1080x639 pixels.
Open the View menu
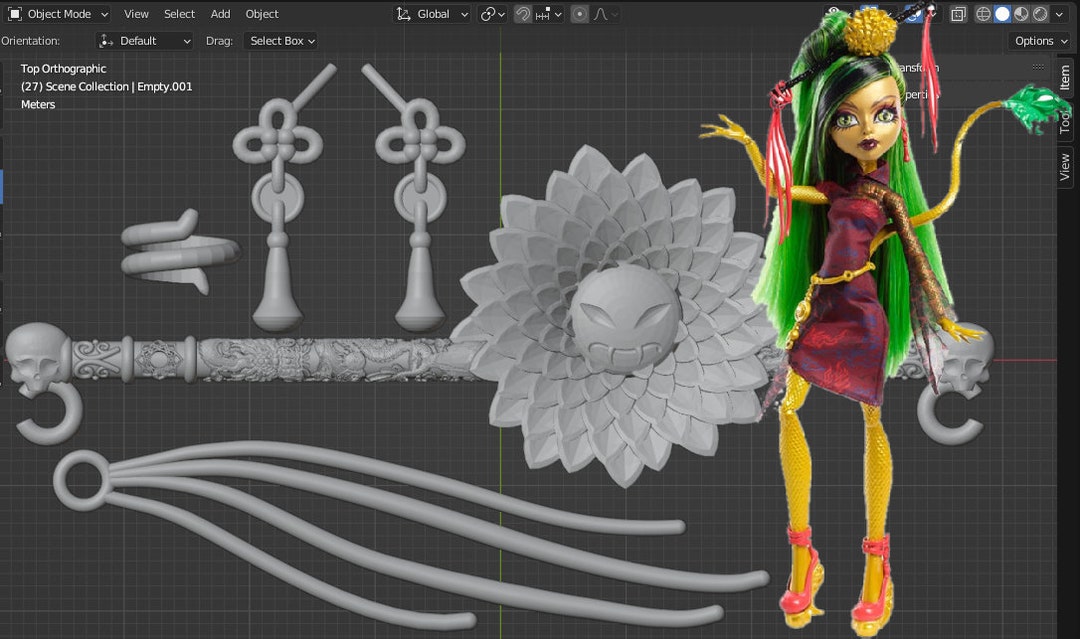click(136, 14)
